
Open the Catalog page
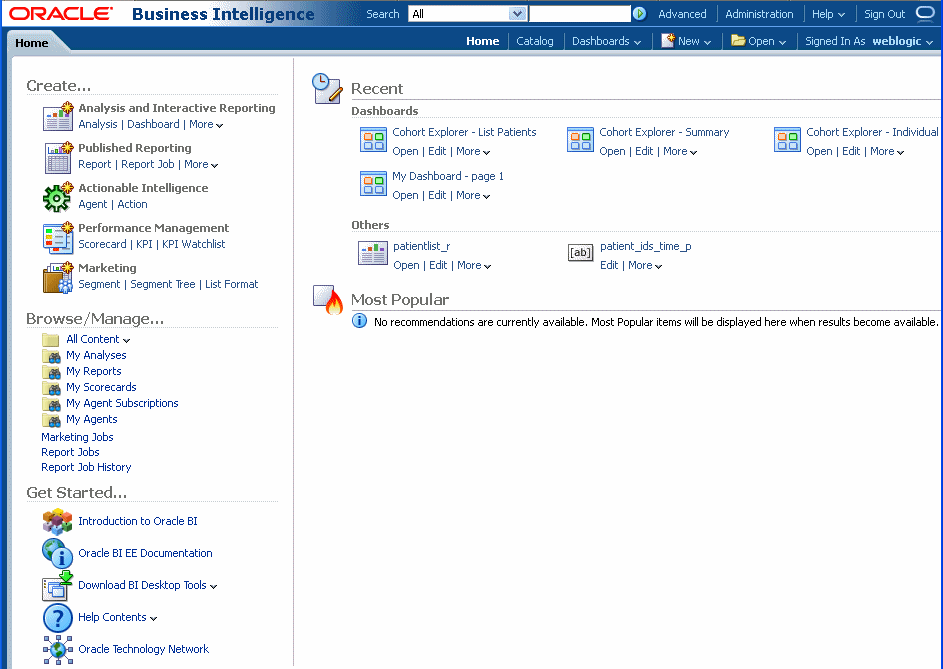(535, 41)
